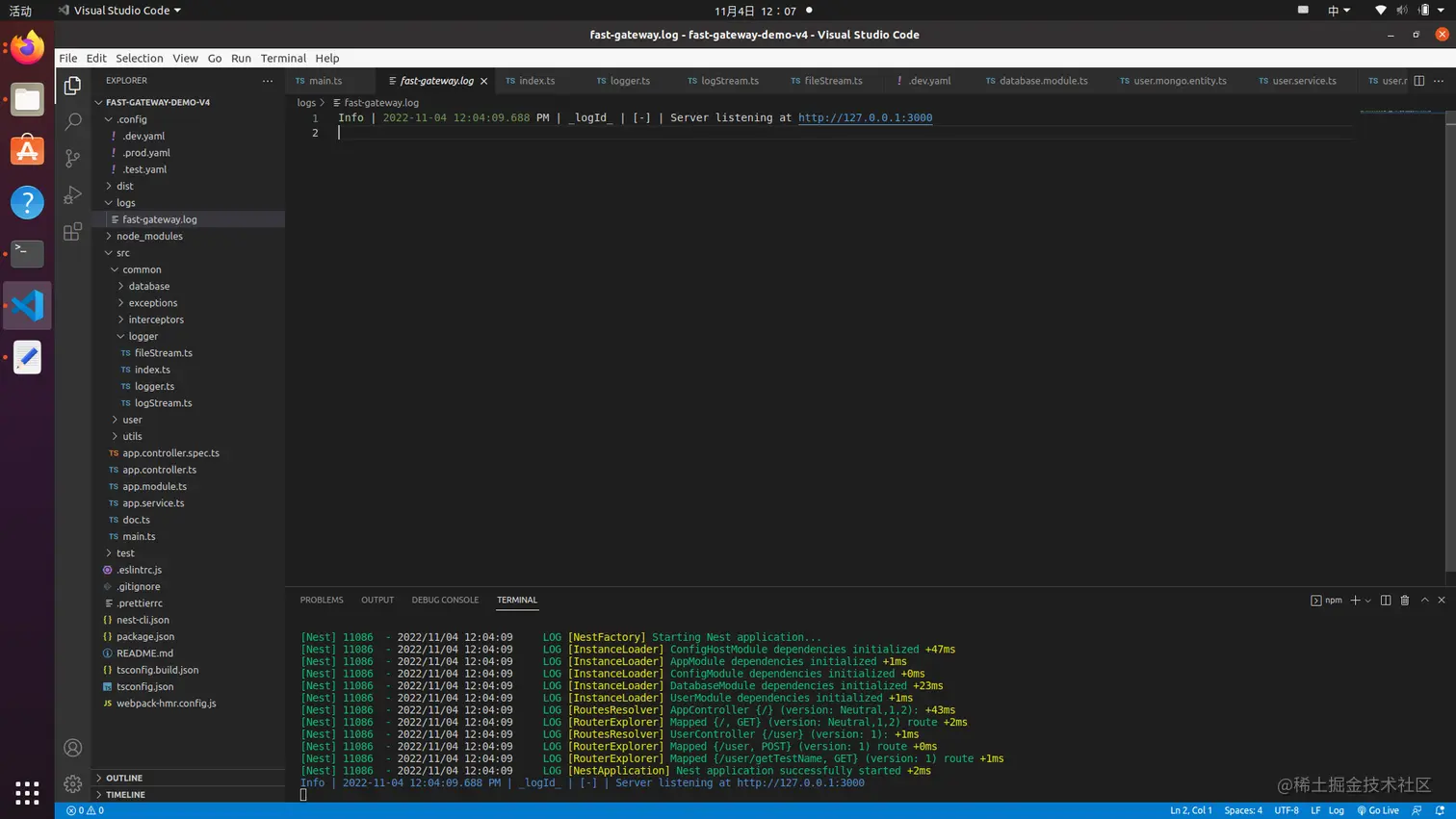Click Ln 2, Col 1 cursor position

1191,810
